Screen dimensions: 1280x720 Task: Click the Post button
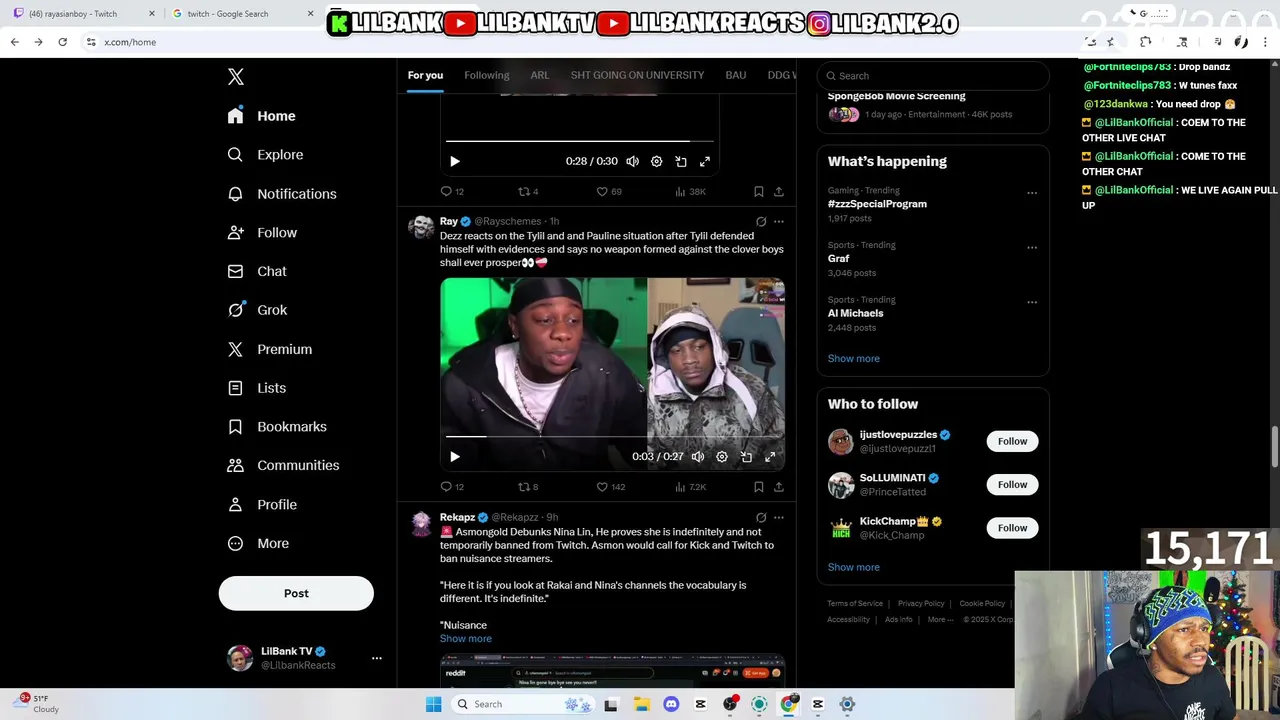coord(296,593)
